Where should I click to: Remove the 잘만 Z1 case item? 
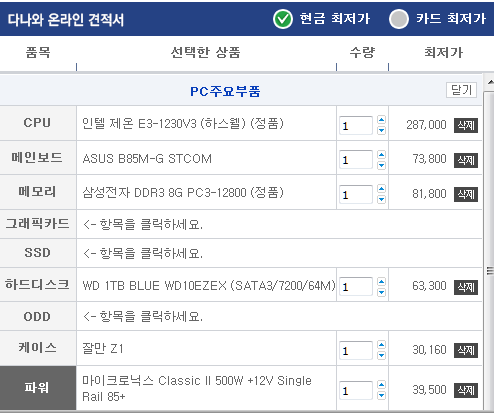[466, 350]
